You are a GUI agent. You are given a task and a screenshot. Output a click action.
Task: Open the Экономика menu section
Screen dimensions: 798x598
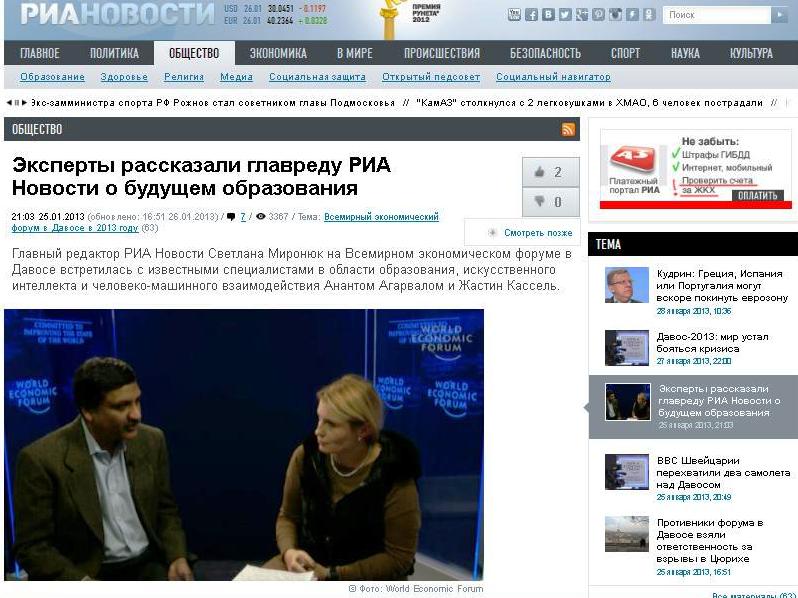278,53
